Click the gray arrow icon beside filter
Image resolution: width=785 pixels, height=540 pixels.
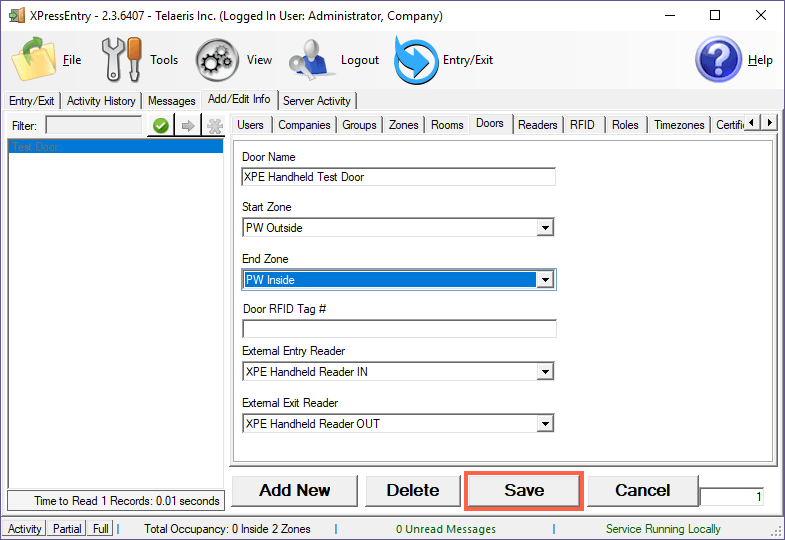(x=187, y=126)
